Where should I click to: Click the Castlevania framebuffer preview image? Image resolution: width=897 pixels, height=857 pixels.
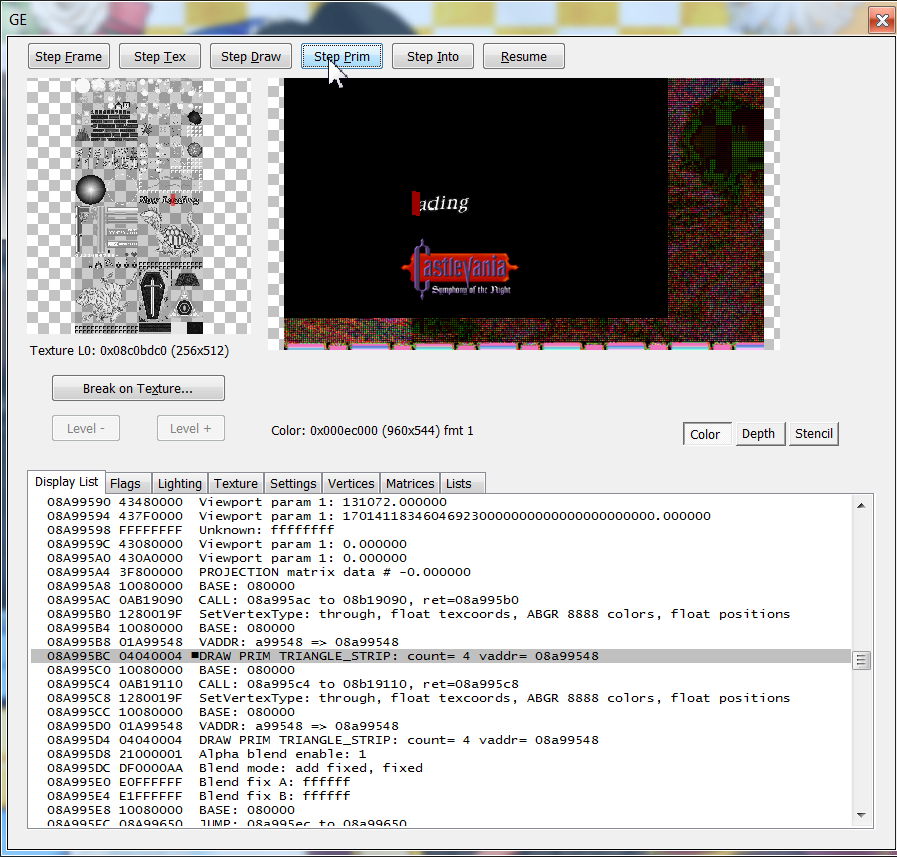(520, 213)
